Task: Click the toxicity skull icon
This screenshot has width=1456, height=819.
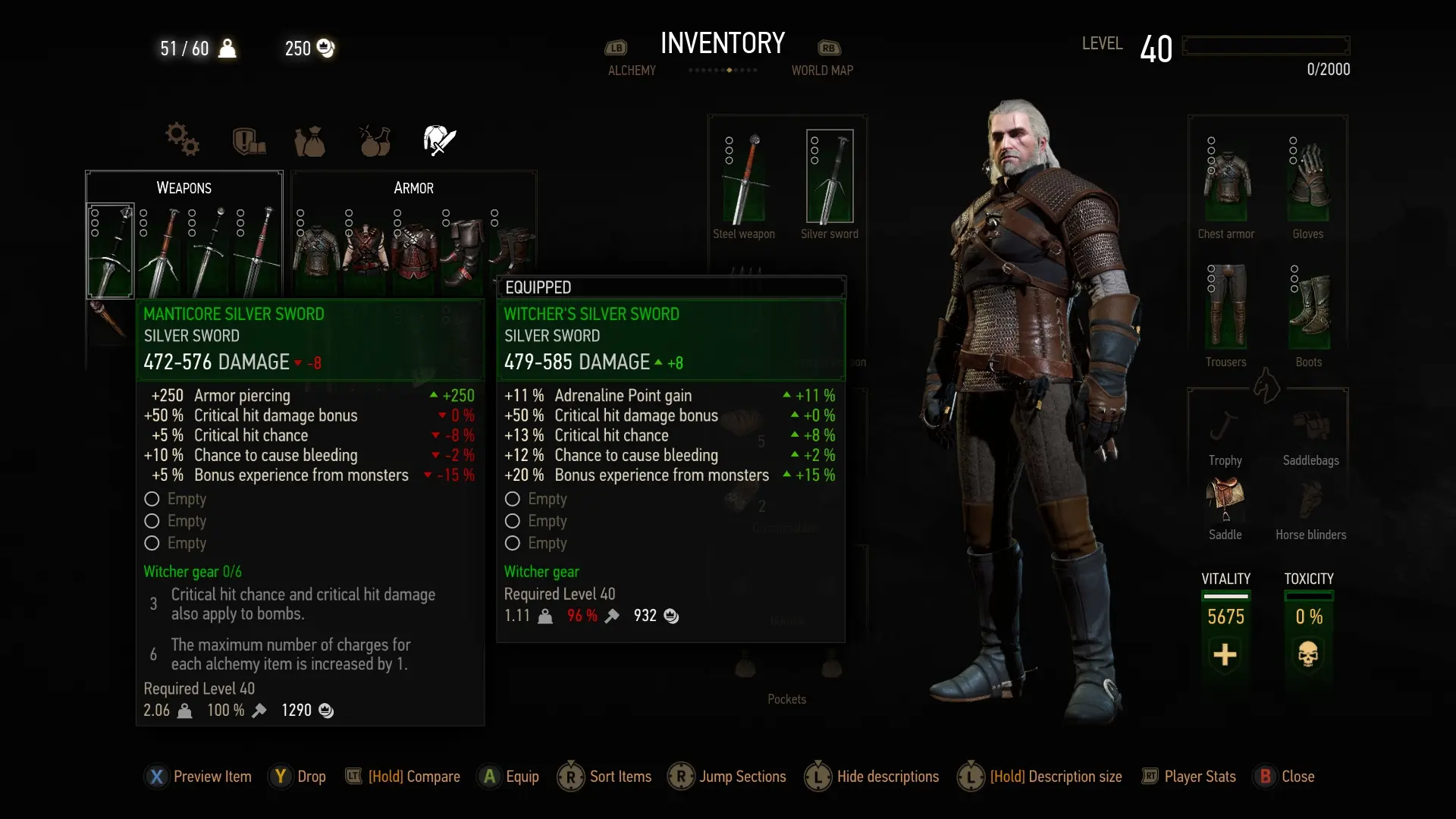Action: pyautogui.click(x=1308, y=654)
